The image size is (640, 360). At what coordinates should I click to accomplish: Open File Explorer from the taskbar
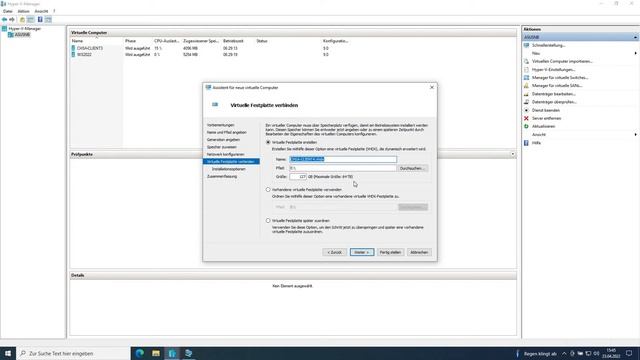pyautogui.click(x=156, y=353)
